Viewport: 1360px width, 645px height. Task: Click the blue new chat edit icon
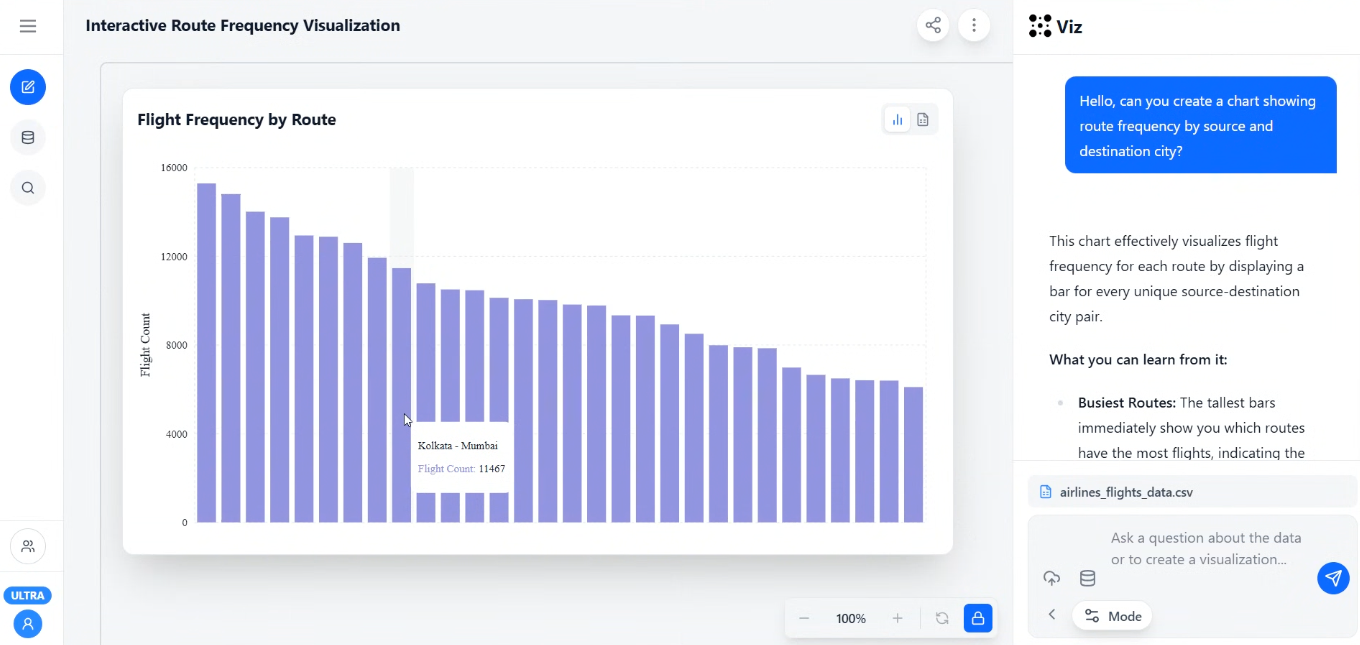point(28,87)
